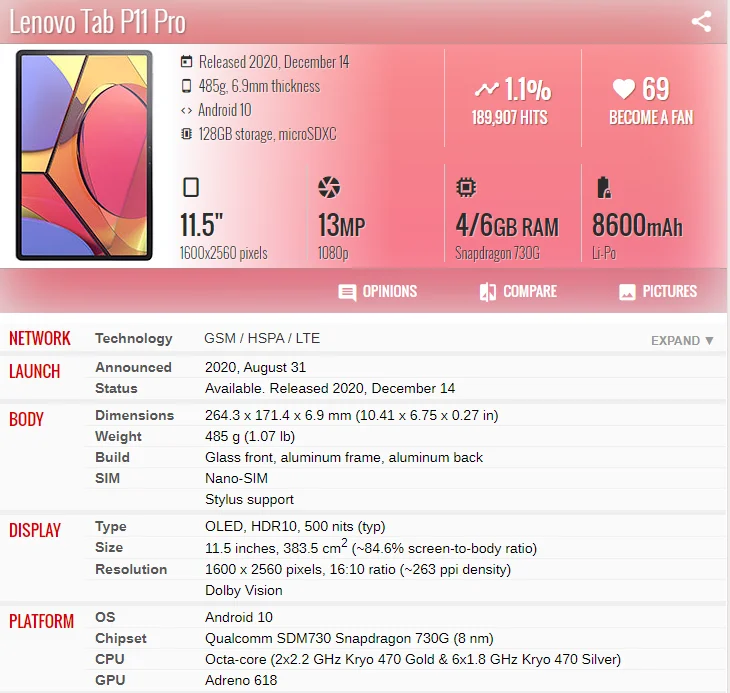Click the display Size label link
730x693 pixels.
pyautogui.click(x=109, y=547)
